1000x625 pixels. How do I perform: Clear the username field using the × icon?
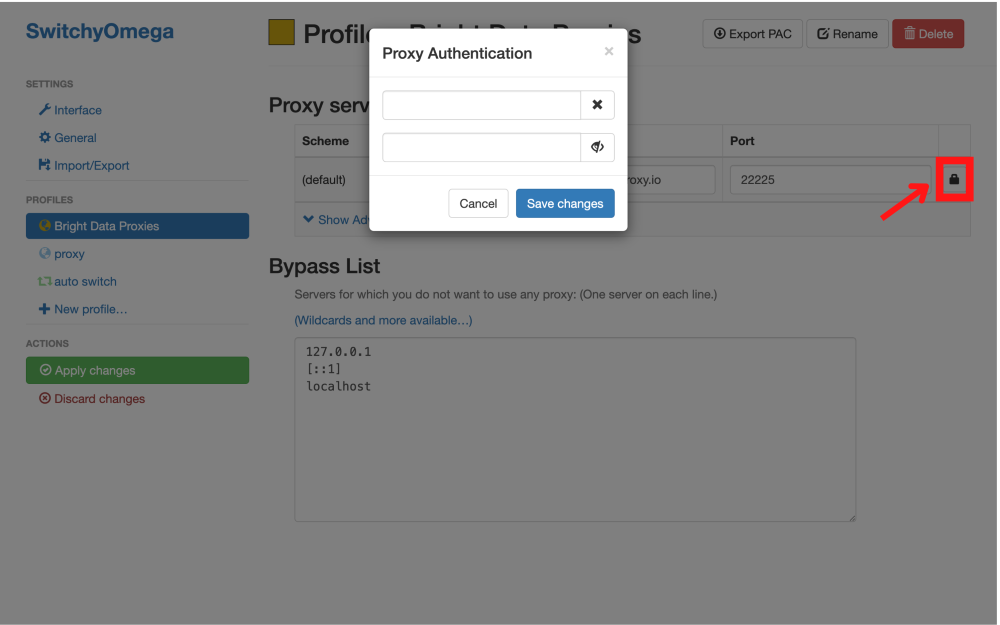click(597, 104)
